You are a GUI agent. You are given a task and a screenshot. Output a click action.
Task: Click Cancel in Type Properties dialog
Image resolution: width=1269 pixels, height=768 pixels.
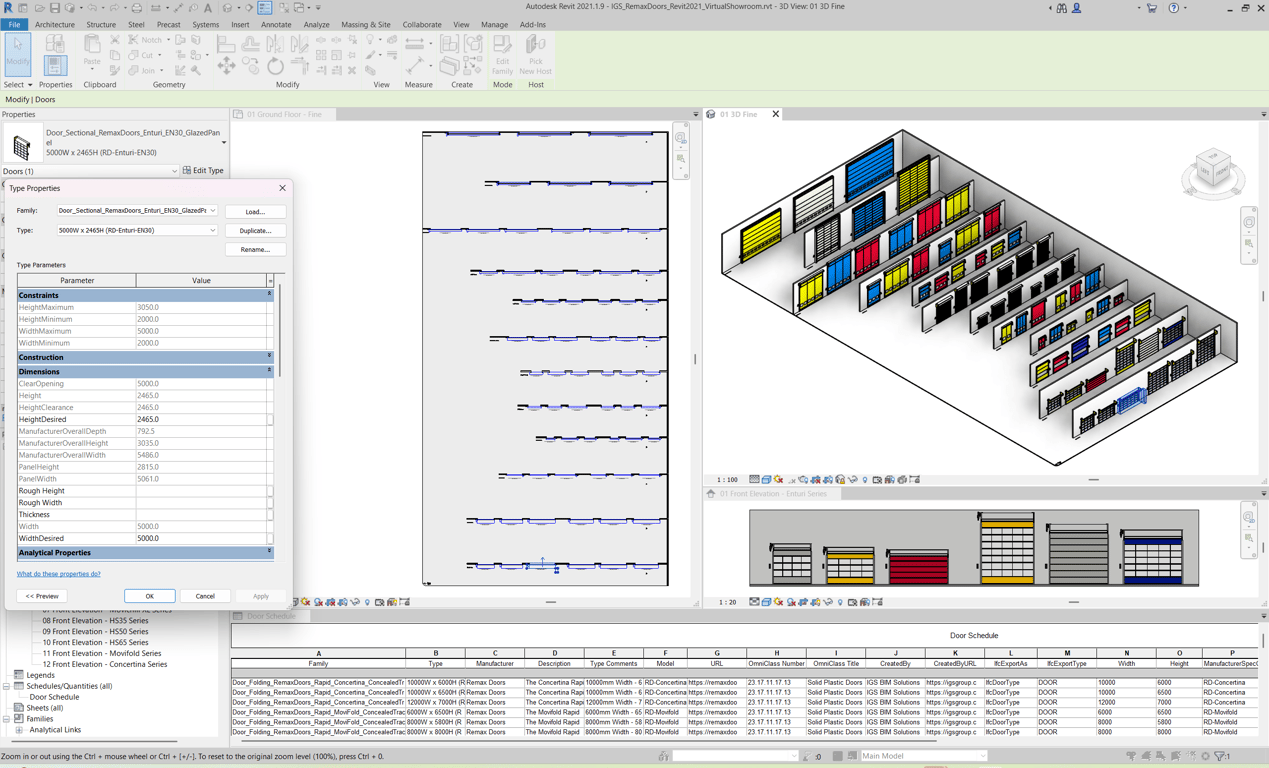(x=205, y=596)
